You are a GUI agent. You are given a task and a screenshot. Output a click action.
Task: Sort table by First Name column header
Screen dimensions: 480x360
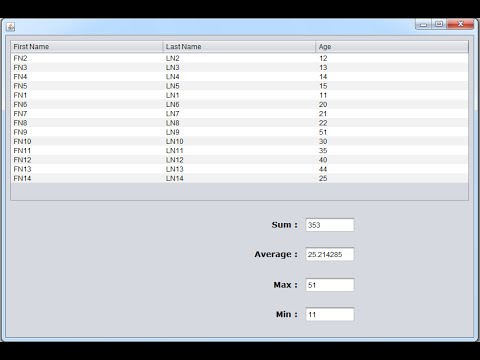coord(87,47)
